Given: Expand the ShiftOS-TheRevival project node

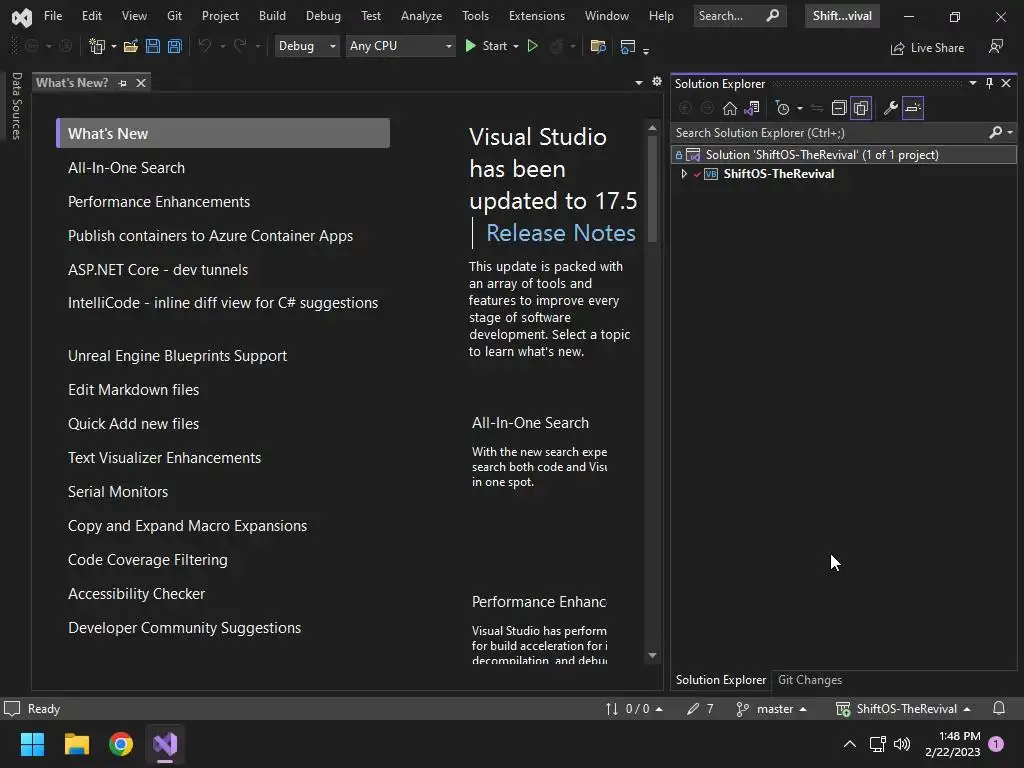Looking at the screenshot, I should pos(684,174).
